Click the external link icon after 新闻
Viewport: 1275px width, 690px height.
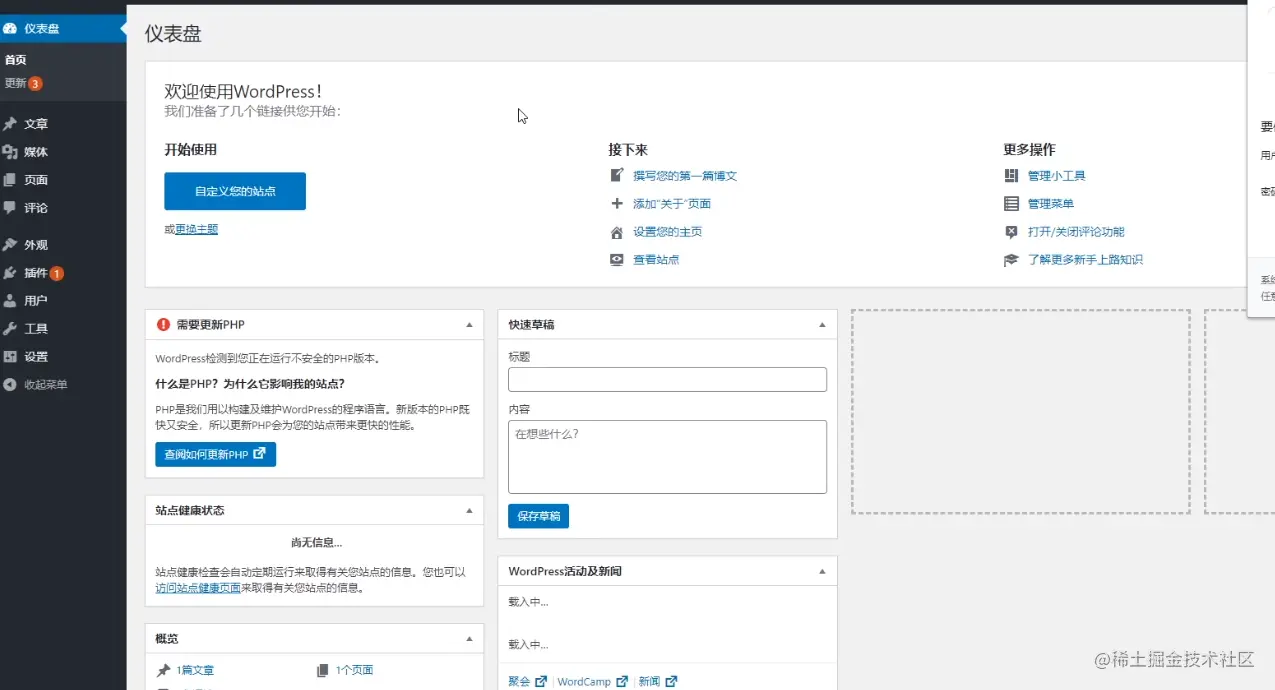671,682
